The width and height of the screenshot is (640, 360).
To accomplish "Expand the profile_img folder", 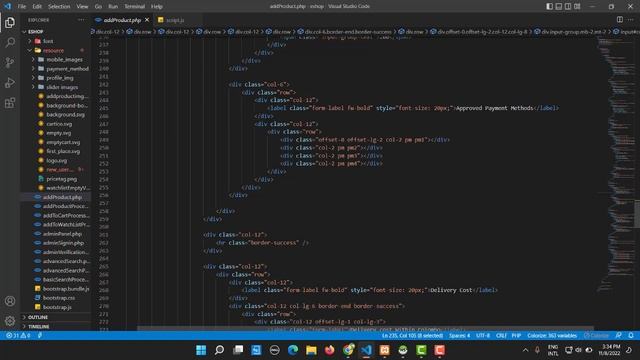I will coord(56,78).
